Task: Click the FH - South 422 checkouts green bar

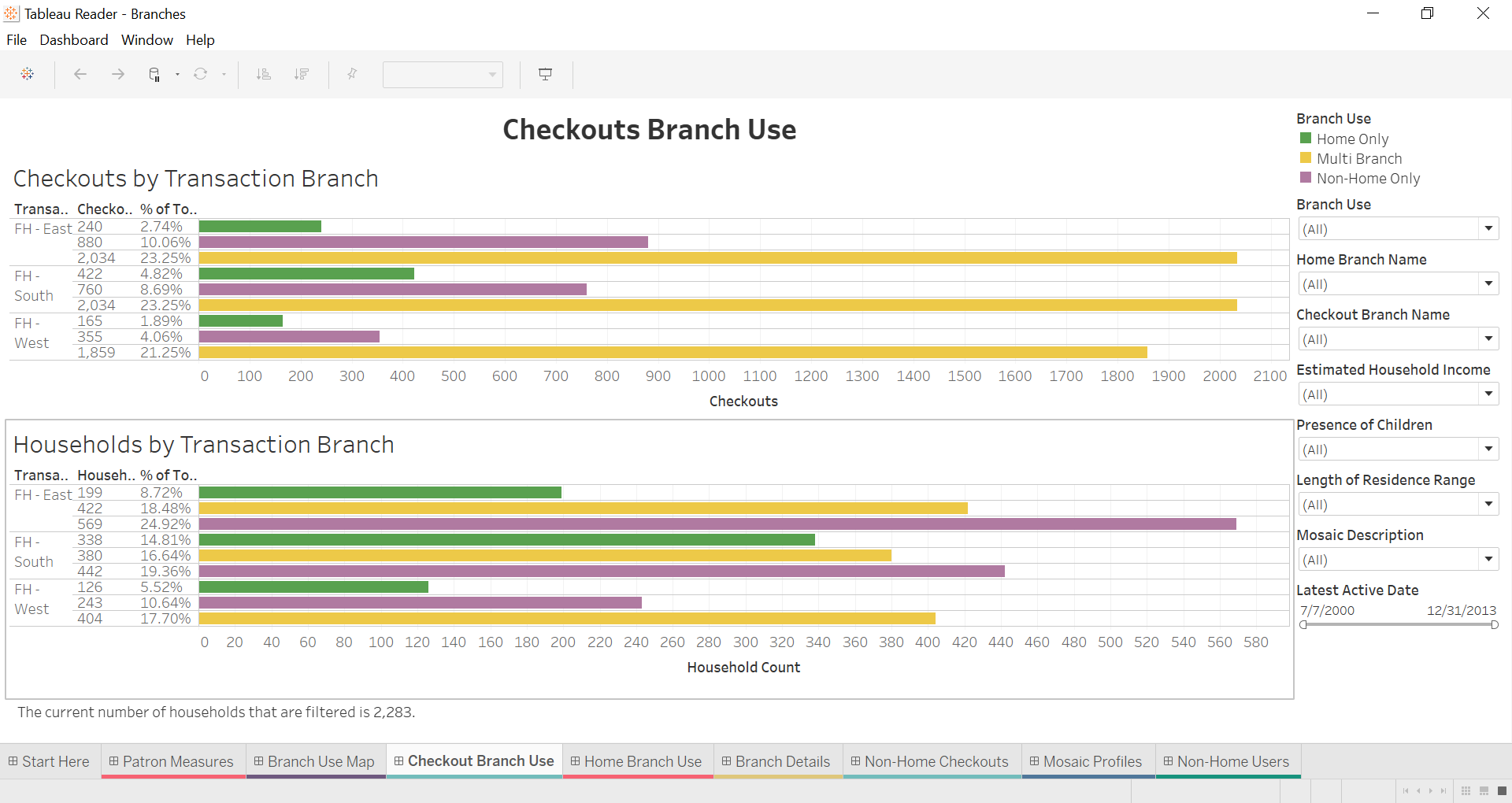Action: [x=306, y=274]
